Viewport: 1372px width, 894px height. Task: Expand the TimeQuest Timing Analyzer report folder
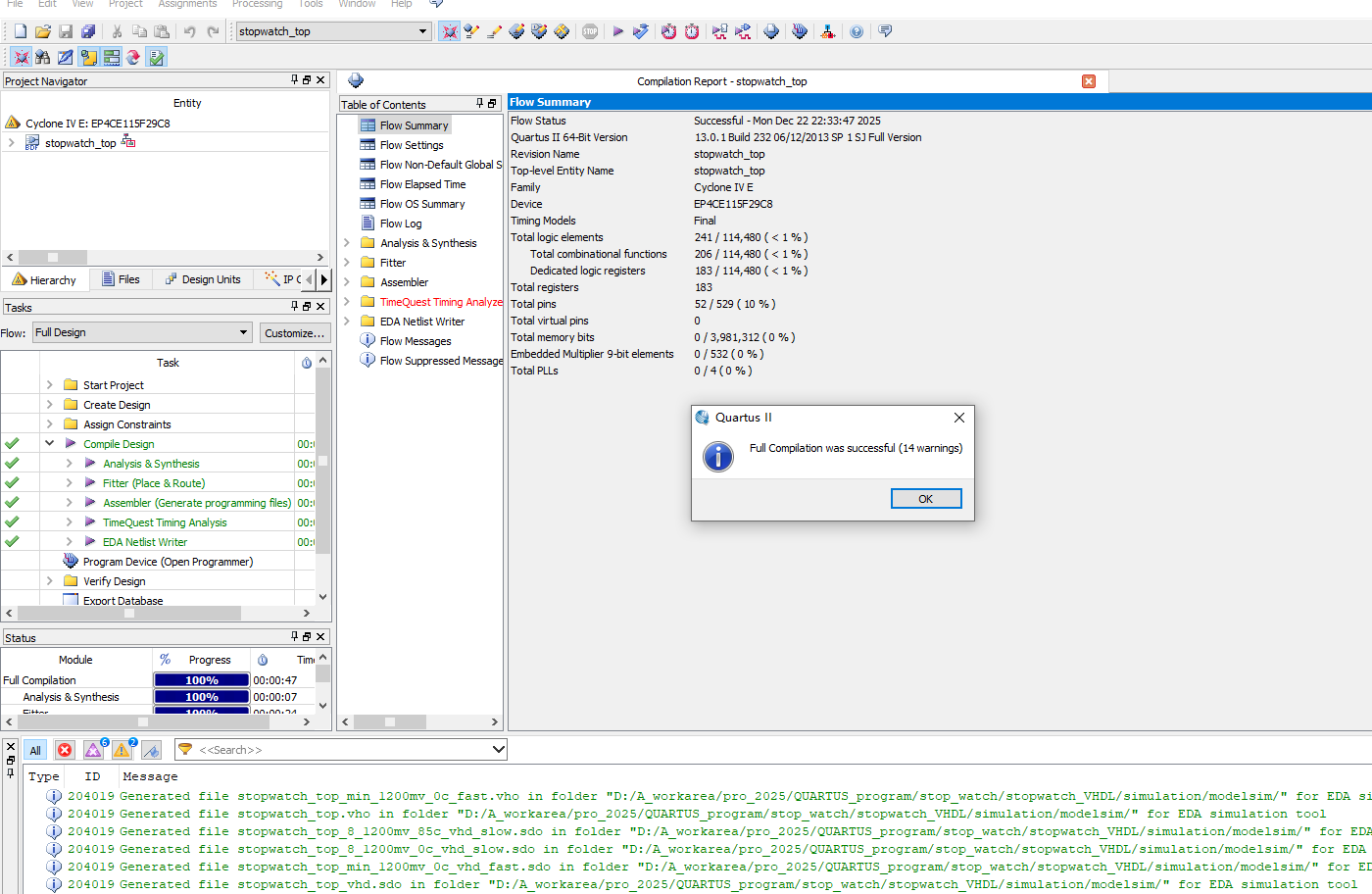(x=347, y=301)
